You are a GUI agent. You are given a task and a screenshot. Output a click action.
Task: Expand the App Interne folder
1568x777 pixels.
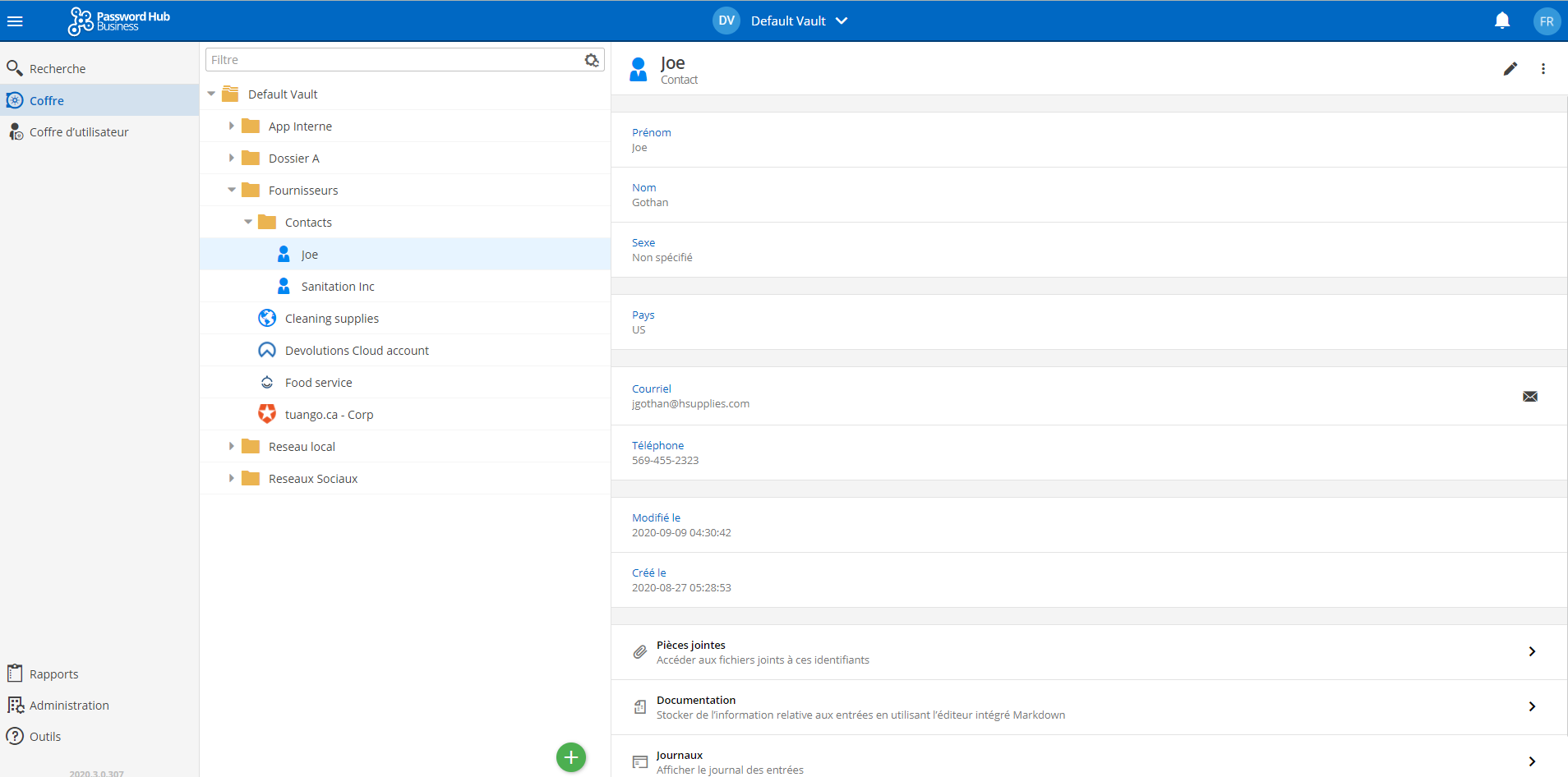coord(232,126)
